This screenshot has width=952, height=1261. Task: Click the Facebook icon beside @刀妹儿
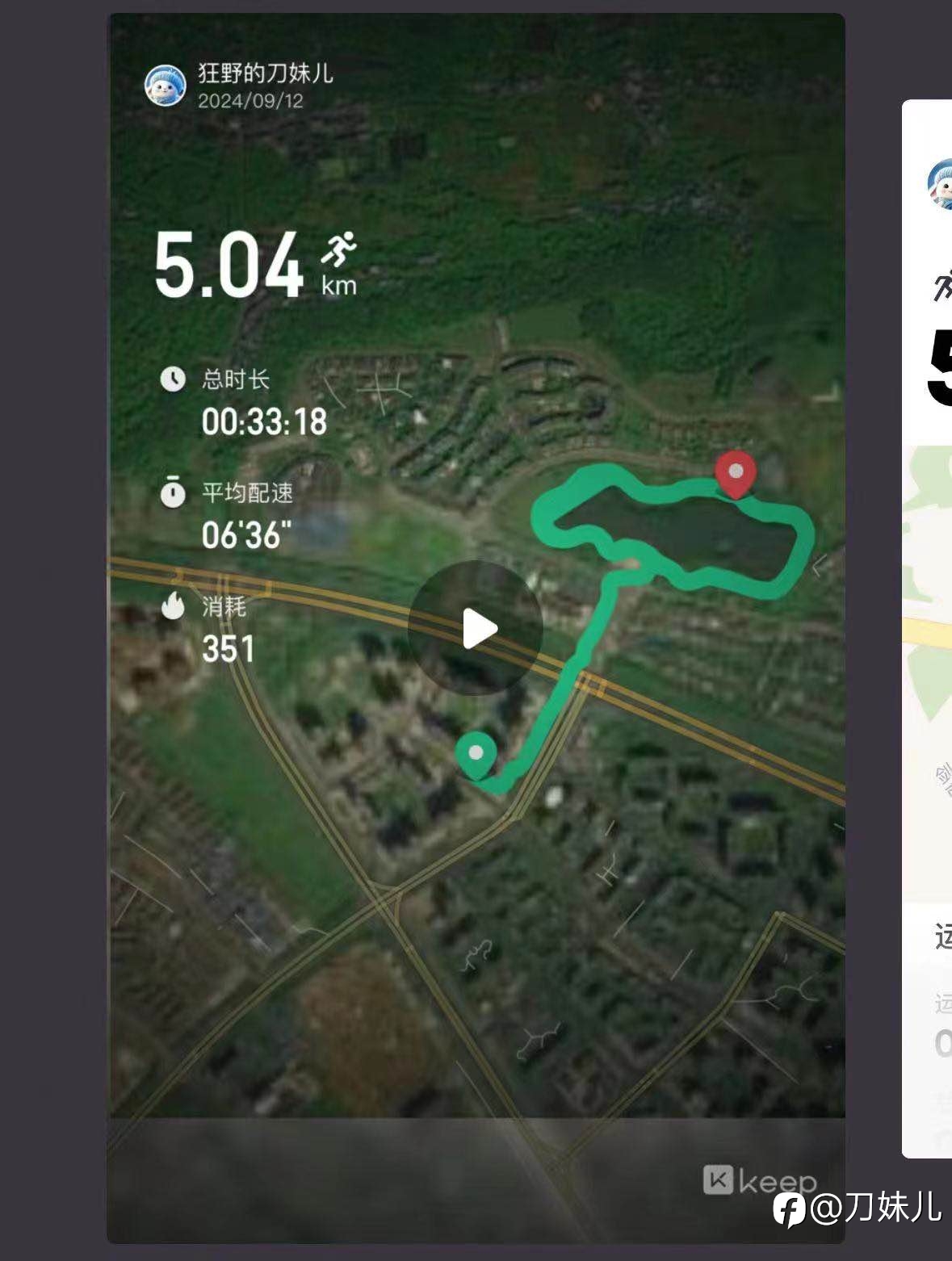[789, 1209]
